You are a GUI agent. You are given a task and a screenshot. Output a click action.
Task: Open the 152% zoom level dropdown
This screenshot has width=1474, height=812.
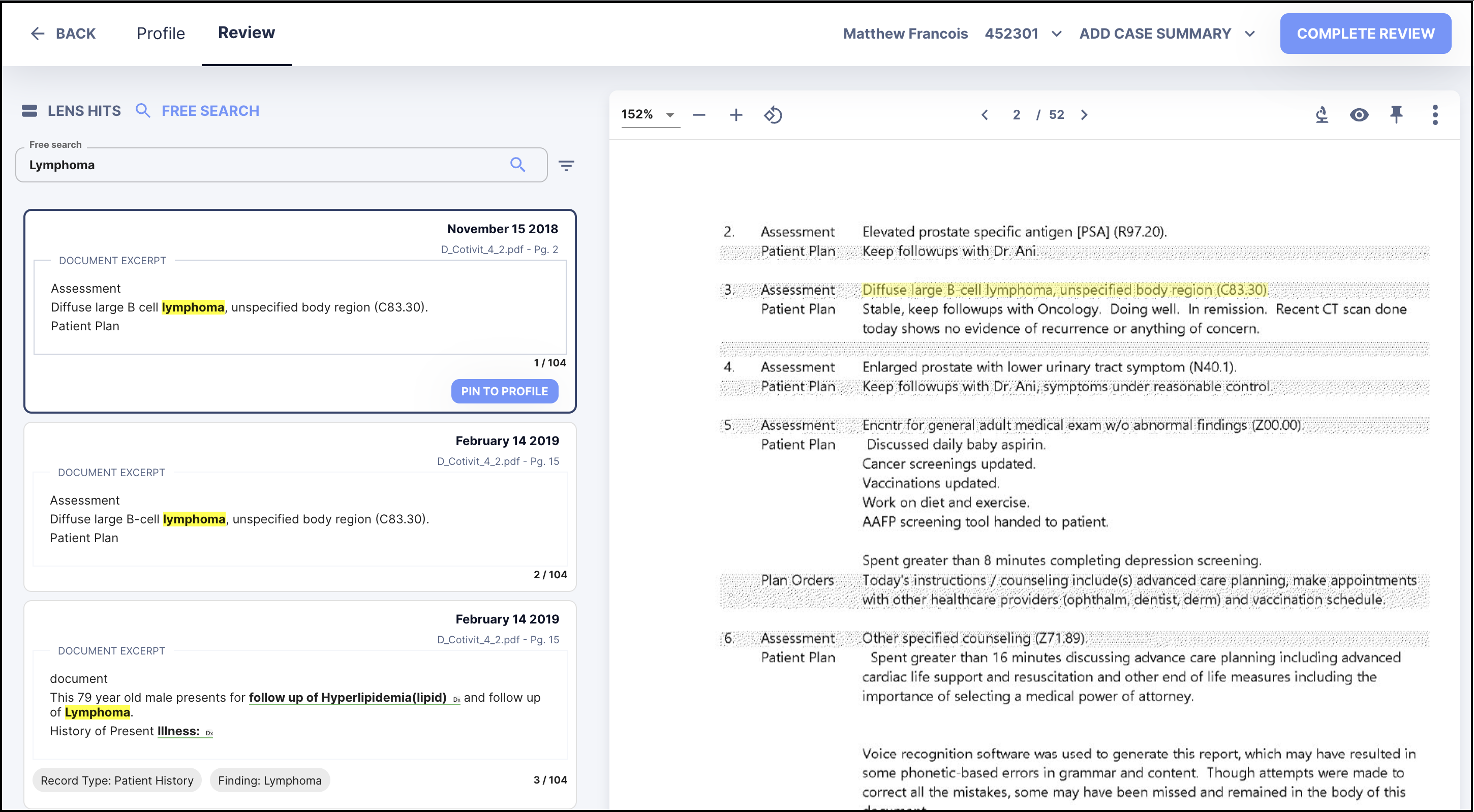click(x=650, y=114)
